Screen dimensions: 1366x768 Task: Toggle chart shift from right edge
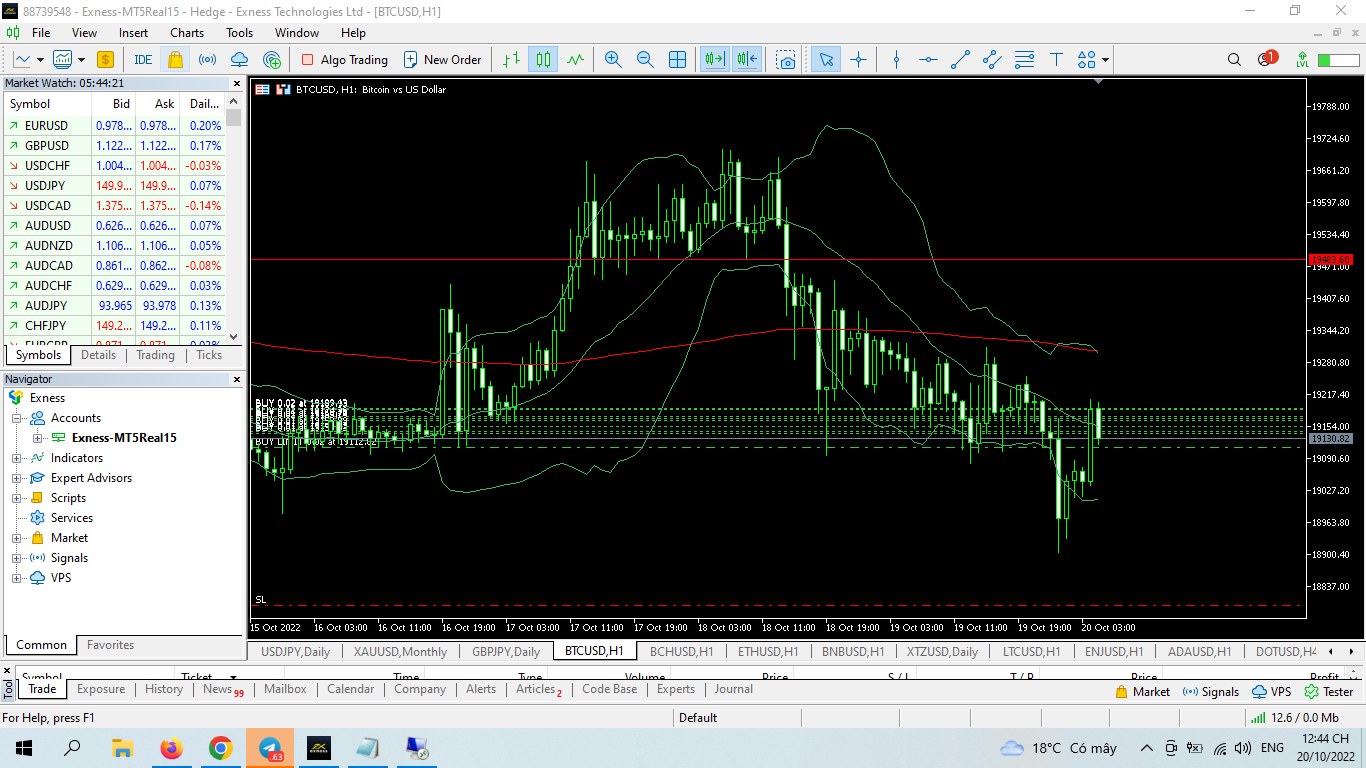[747, 60]
